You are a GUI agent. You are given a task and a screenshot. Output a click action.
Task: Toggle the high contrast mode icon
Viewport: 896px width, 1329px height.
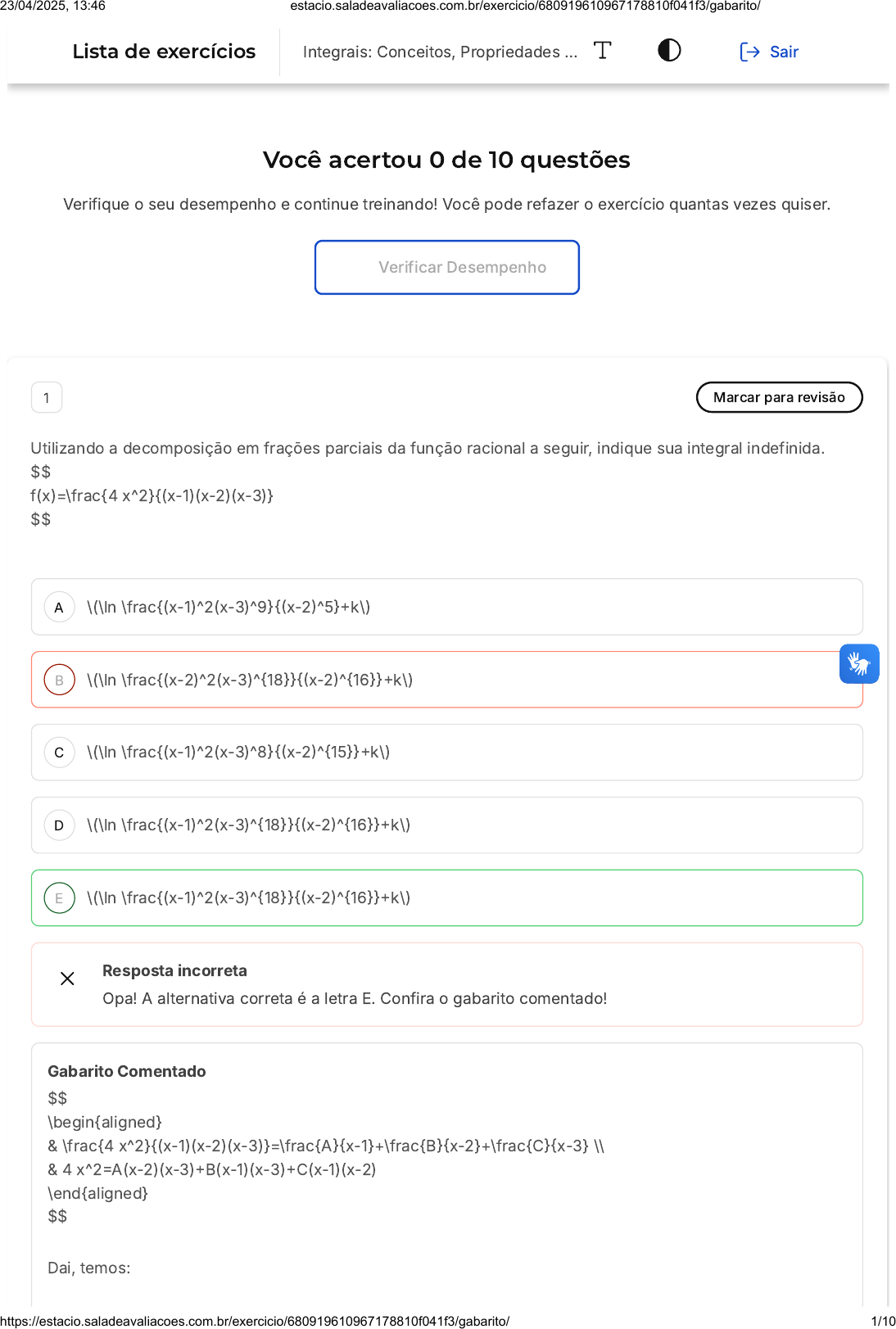click(669, 51)
